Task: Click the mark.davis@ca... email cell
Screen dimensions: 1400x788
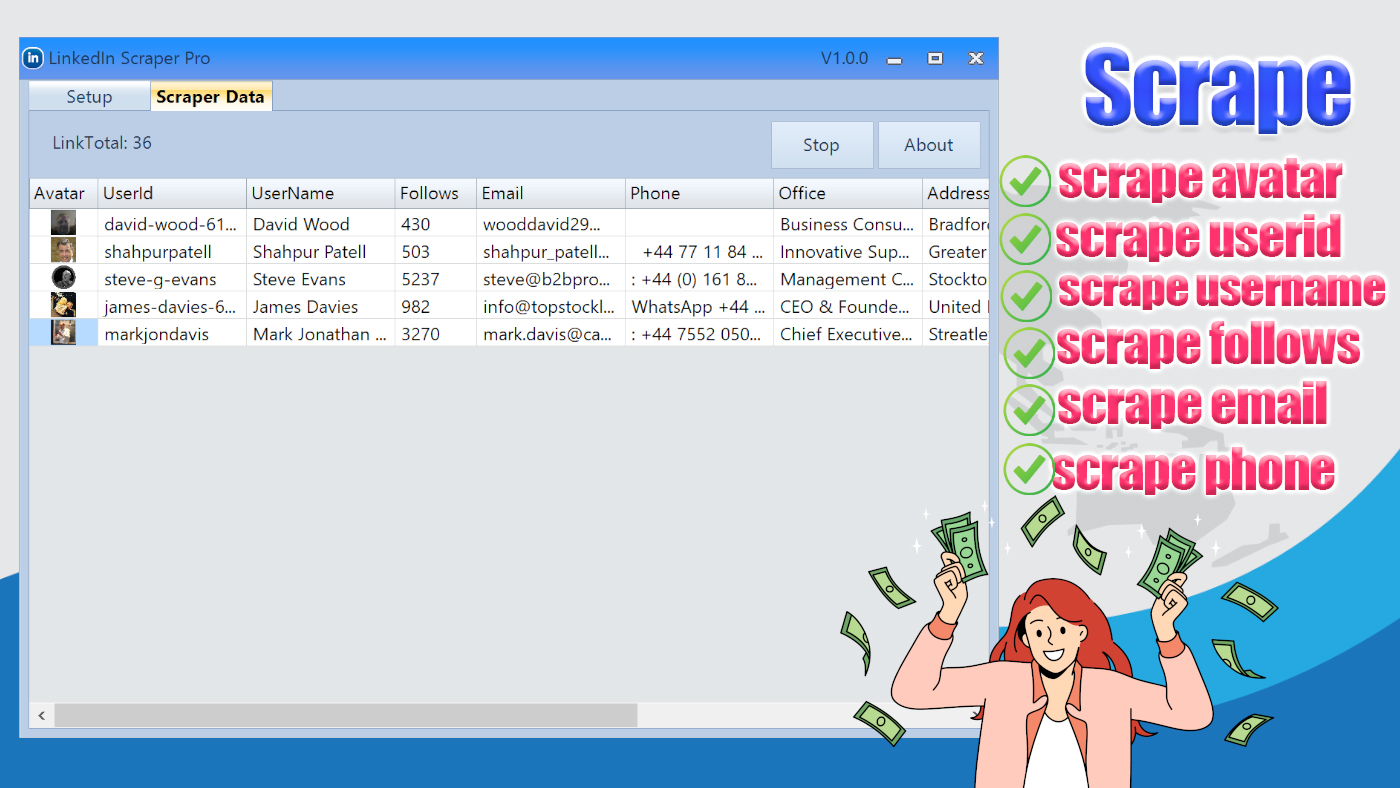Action: (551, 334)
